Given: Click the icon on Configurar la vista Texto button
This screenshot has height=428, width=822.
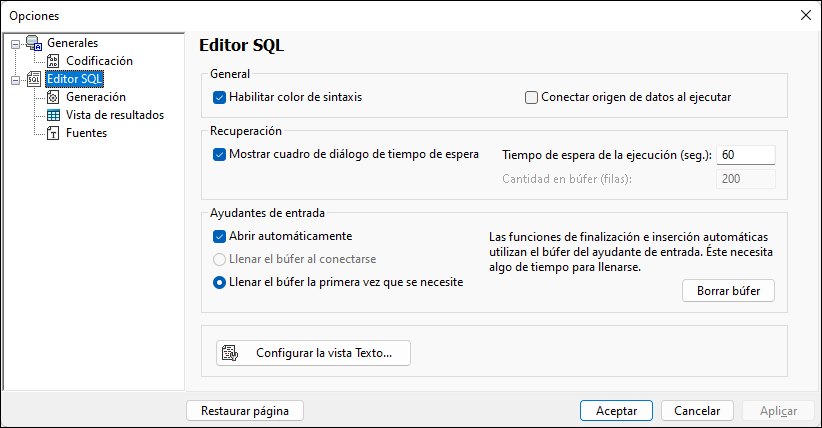Looking at the screenshot, I should tap(229, 353).
